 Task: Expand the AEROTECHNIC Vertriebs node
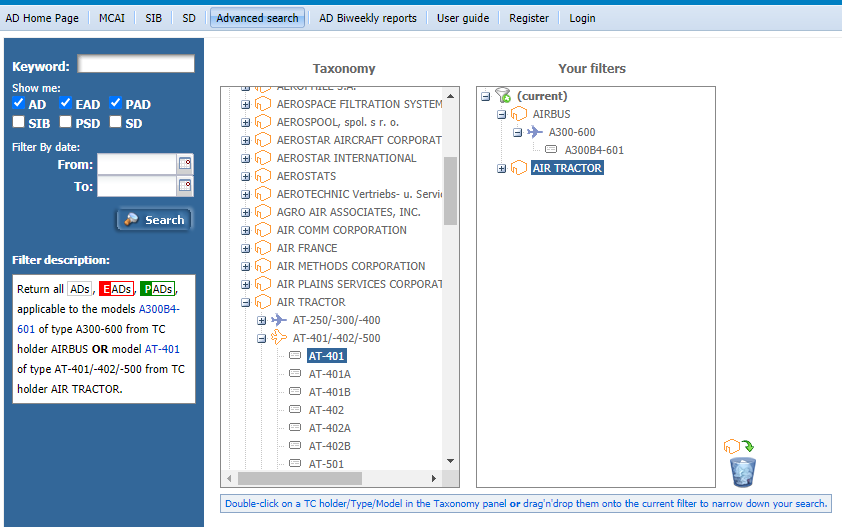(245, 194)
